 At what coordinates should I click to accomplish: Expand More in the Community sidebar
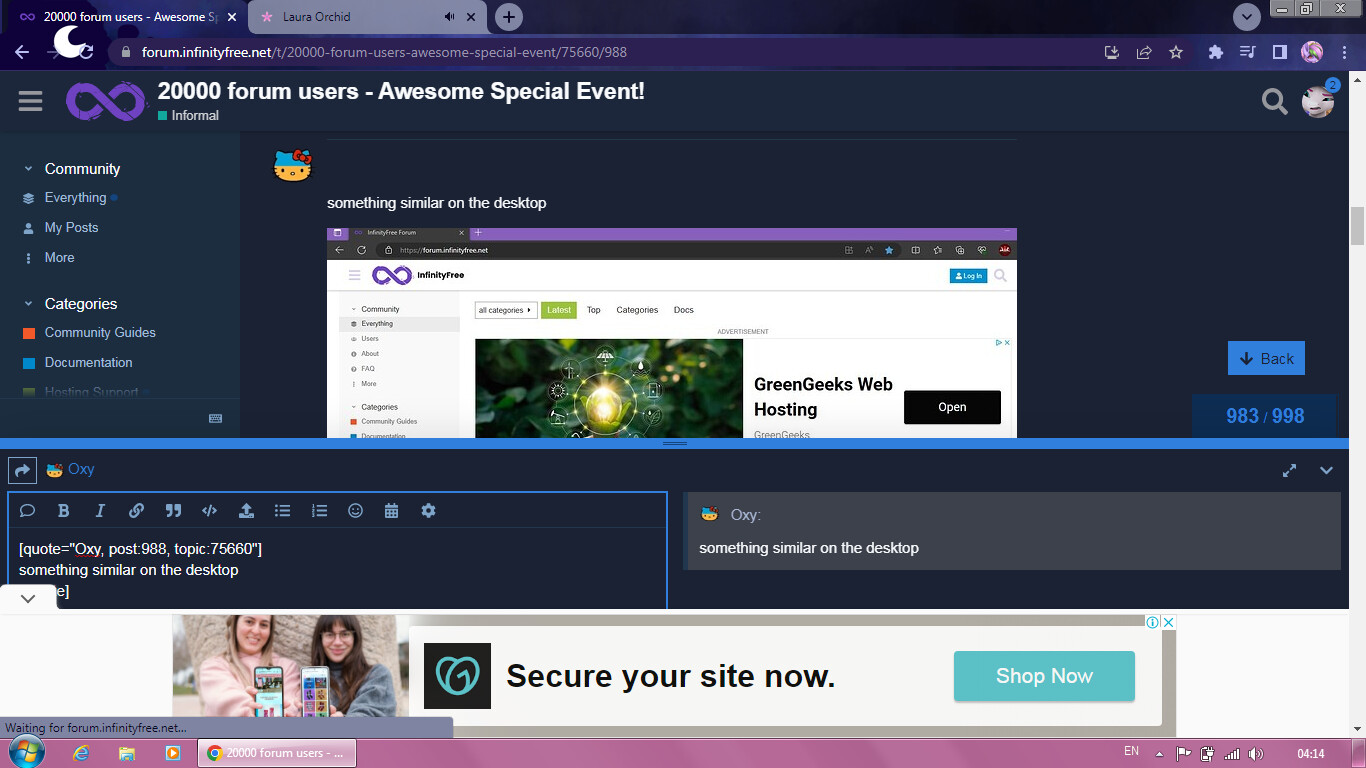pos(59,258)
